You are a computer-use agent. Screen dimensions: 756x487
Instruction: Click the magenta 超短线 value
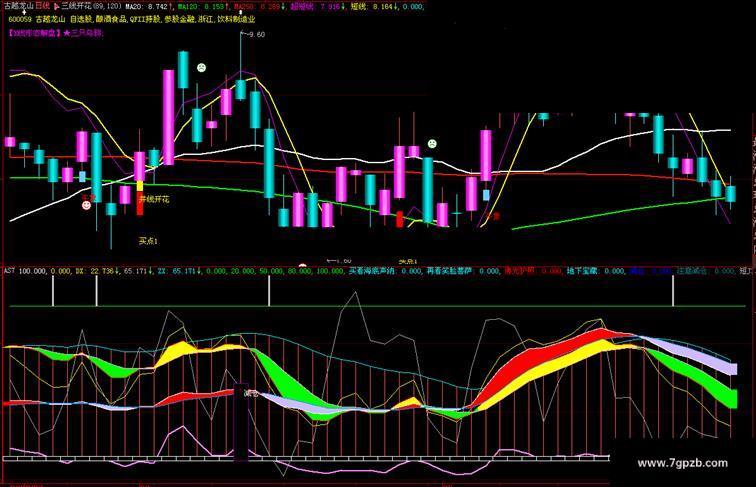[x=318, y=7]
